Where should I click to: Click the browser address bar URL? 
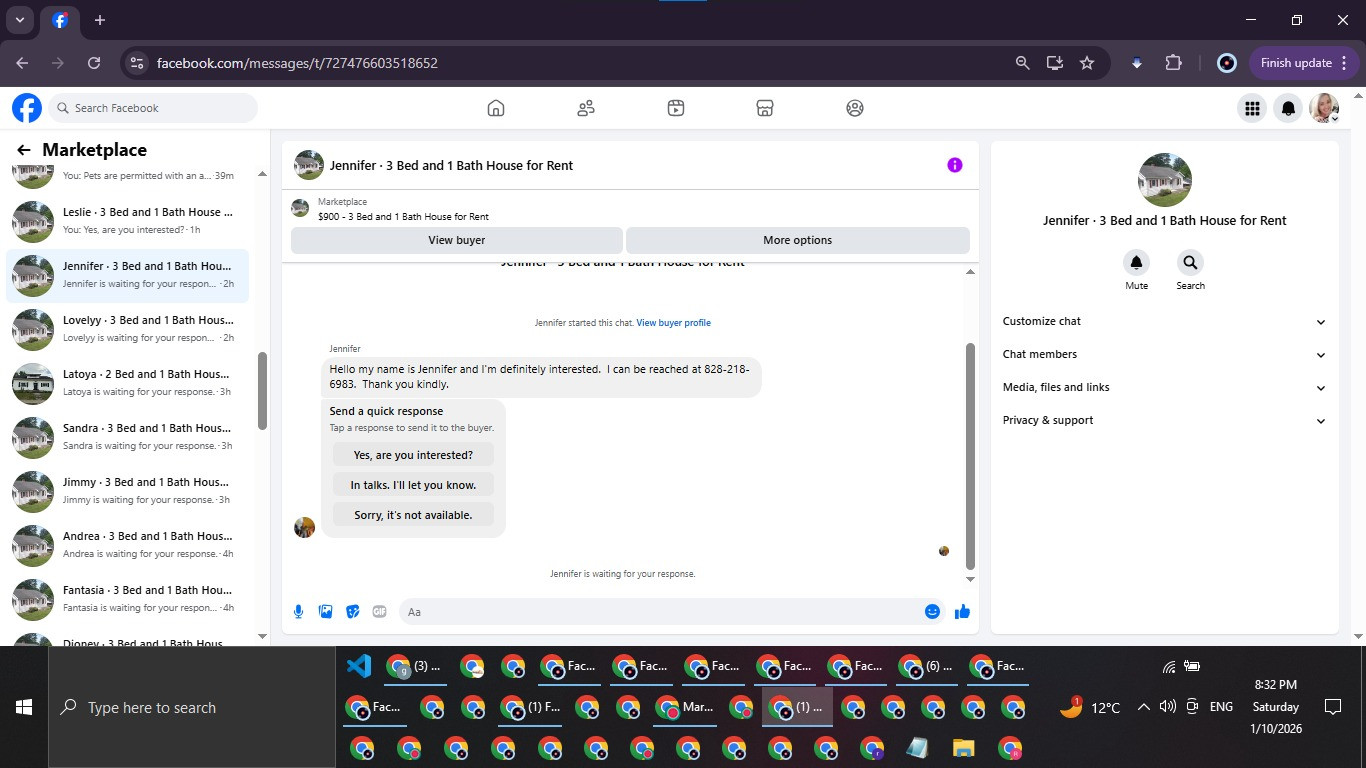tap(297, 63)
